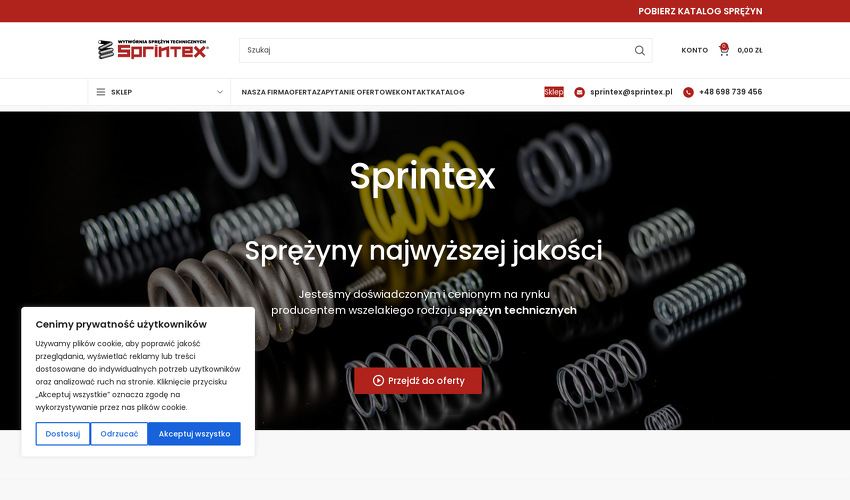The height and width of the screenshot is (500, 850).
Task: Click the Sprintex hero heading
Action: coord(422,176)
